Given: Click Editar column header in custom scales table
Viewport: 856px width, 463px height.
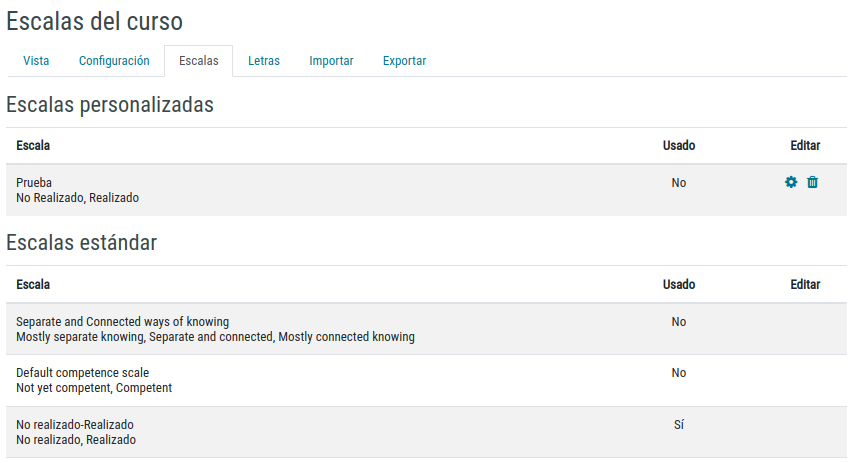Looking at the screenshot, I should pyautogui.click(x=805, y=146).
